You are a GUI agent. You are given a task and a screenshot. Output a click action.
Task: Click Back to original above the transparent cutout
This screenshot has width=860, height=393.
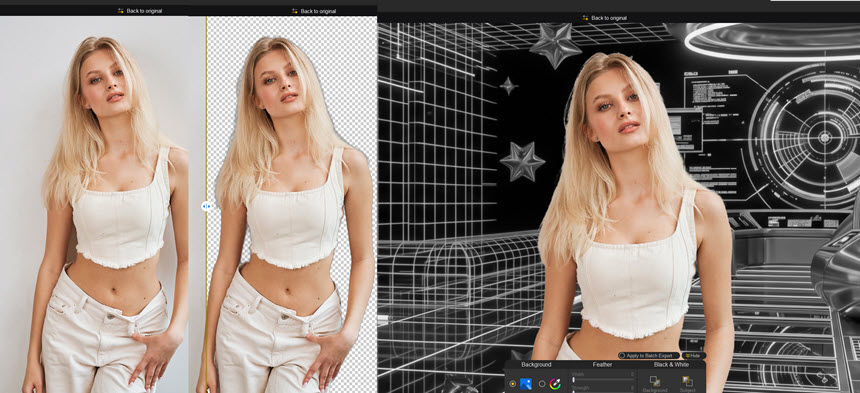[x=314, y=11]
